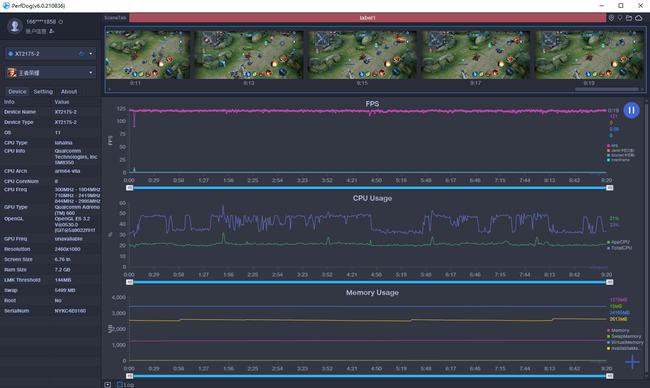The image size is (650, 388).
Task: Open the cloud upload icon
Action: point(639,18)
